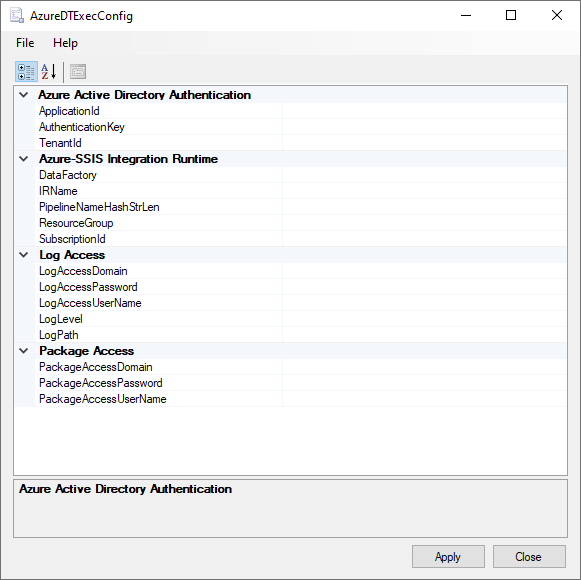Switch property grid to Categorized view
The width and height of the screenshot is (581, 580).
click(26, 72)
